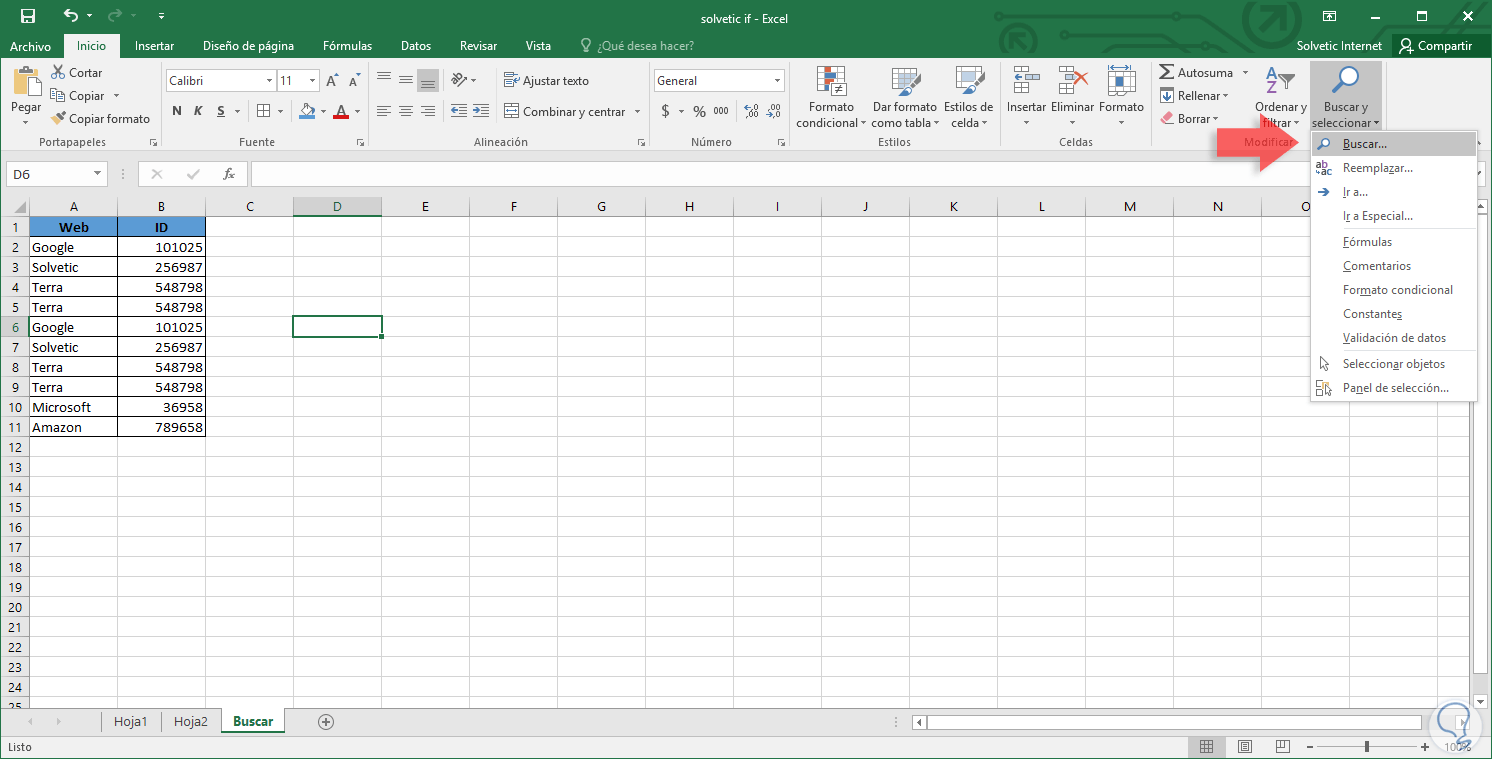This screenshot has width=1492, height=759.
Task: Cut selection with Cortar scissors
Action: click(77, 73)
